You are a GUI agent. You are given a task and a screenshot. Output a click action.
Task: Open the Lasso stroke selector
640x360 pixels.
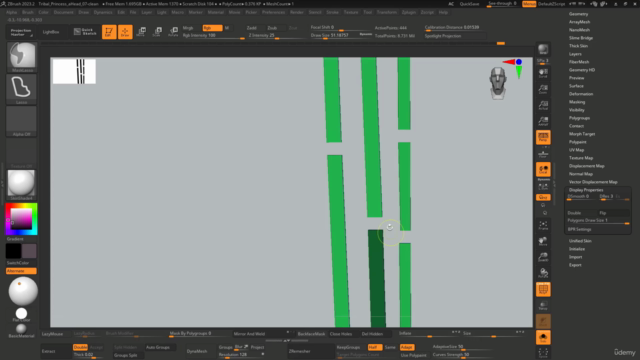tap(21, 89)
